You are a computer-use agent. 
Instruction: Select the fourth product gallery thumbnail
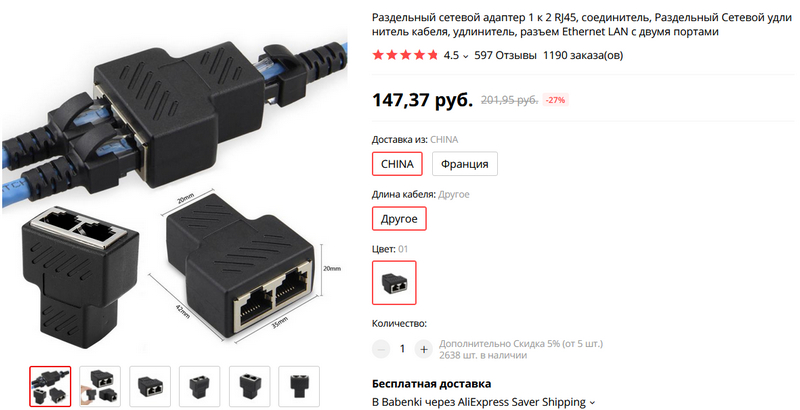[x=199, y=387]
